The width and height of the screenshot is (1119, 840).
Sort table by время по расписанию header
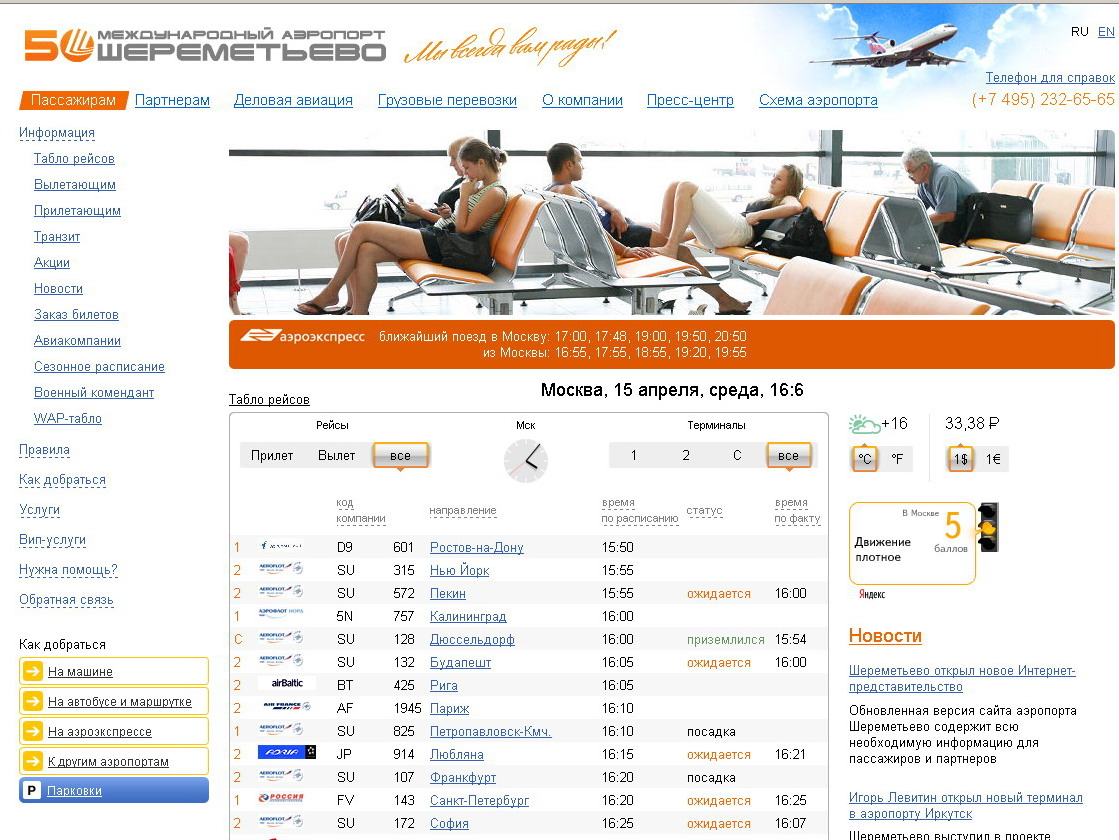click(x=640, y=511)
